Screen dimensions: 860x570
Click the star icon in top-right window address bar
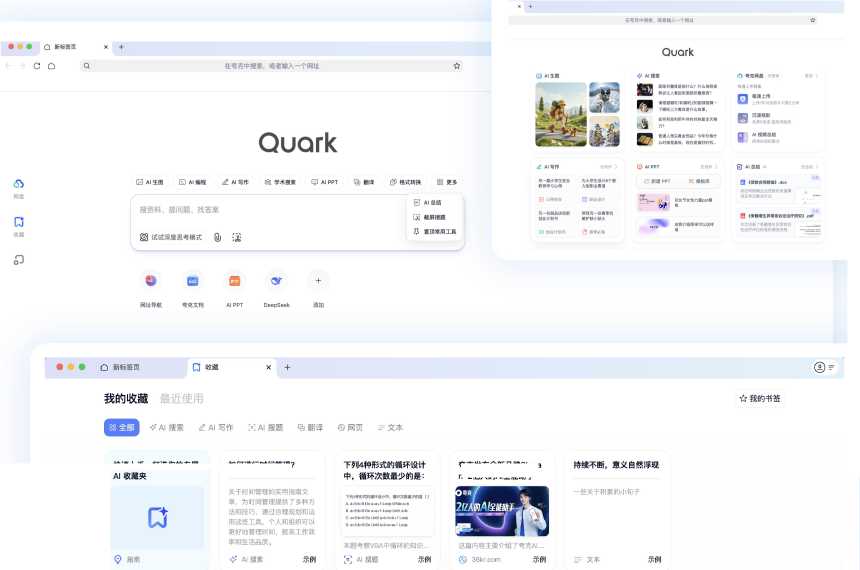pos(813,20)
